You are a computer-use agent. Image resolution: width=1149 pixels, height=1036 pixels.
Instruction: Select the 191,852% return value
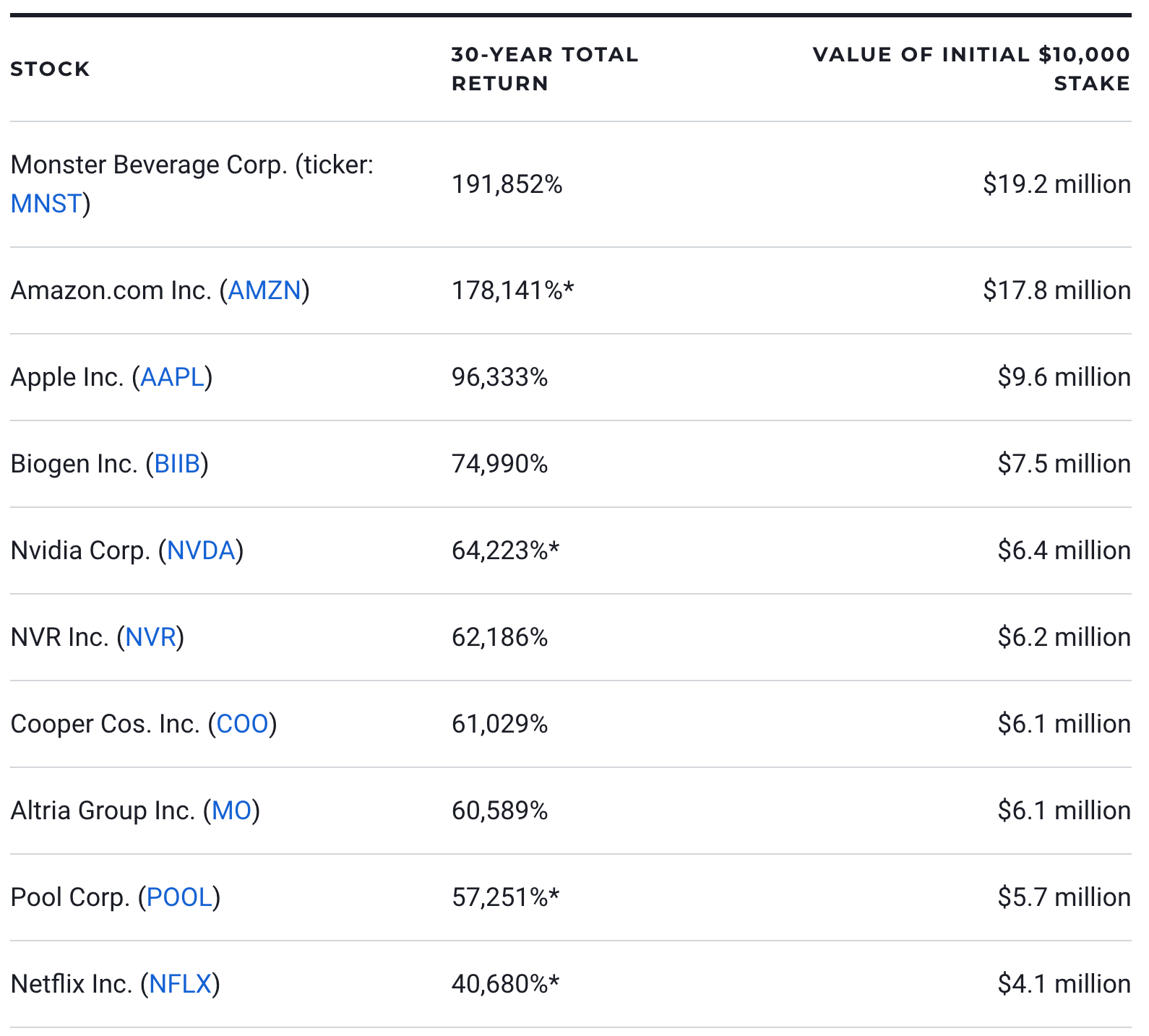(507, 184)
